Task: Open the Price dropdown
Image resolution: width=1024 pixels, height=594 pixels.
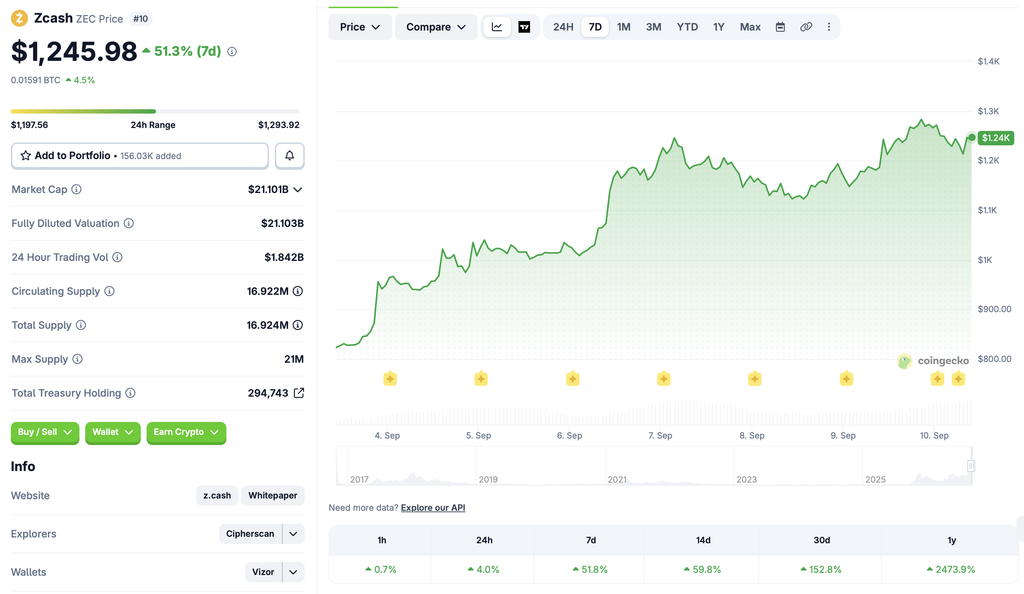Action: (x=360, y=27)
